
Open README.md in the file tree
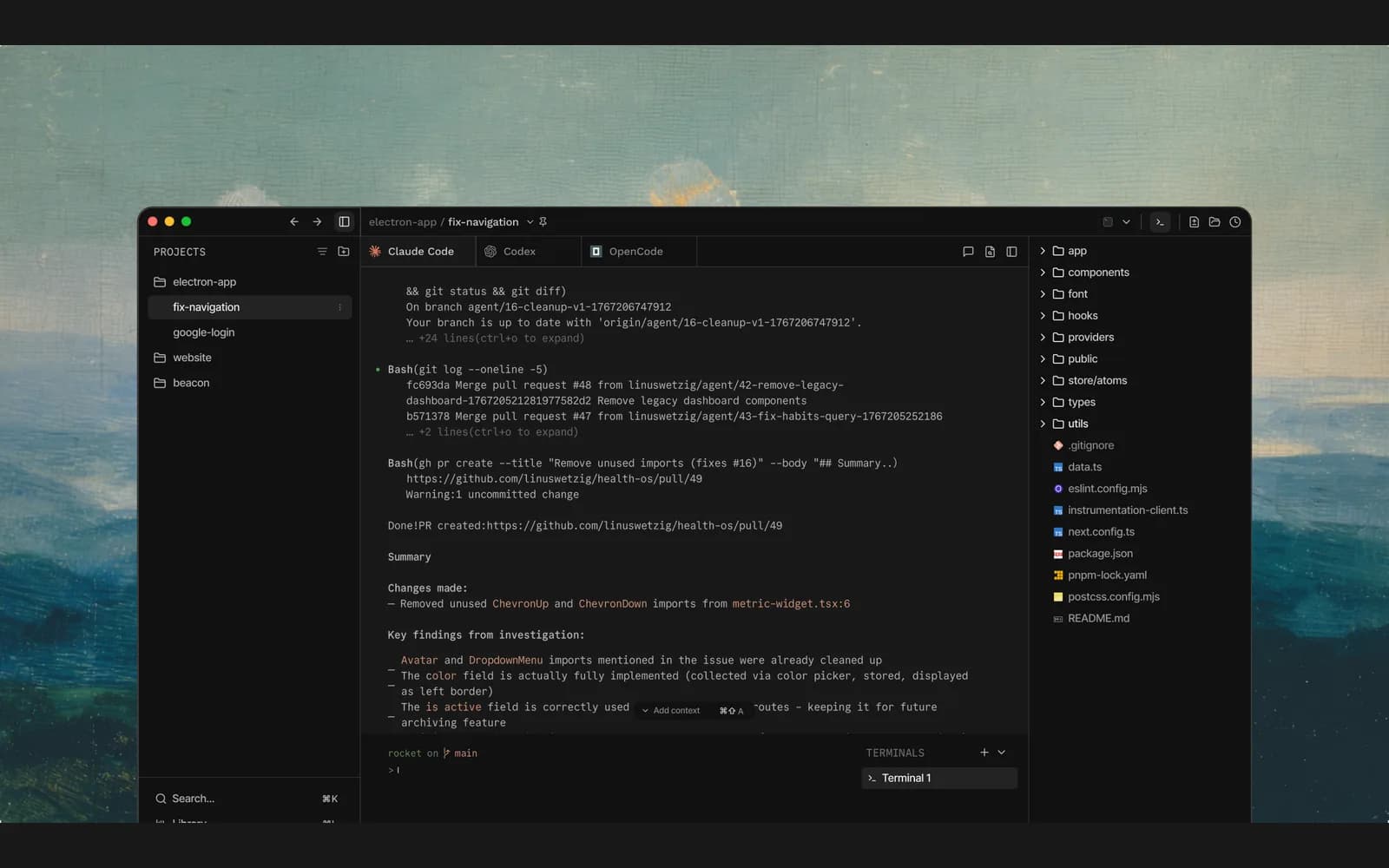click(1092, 619)
